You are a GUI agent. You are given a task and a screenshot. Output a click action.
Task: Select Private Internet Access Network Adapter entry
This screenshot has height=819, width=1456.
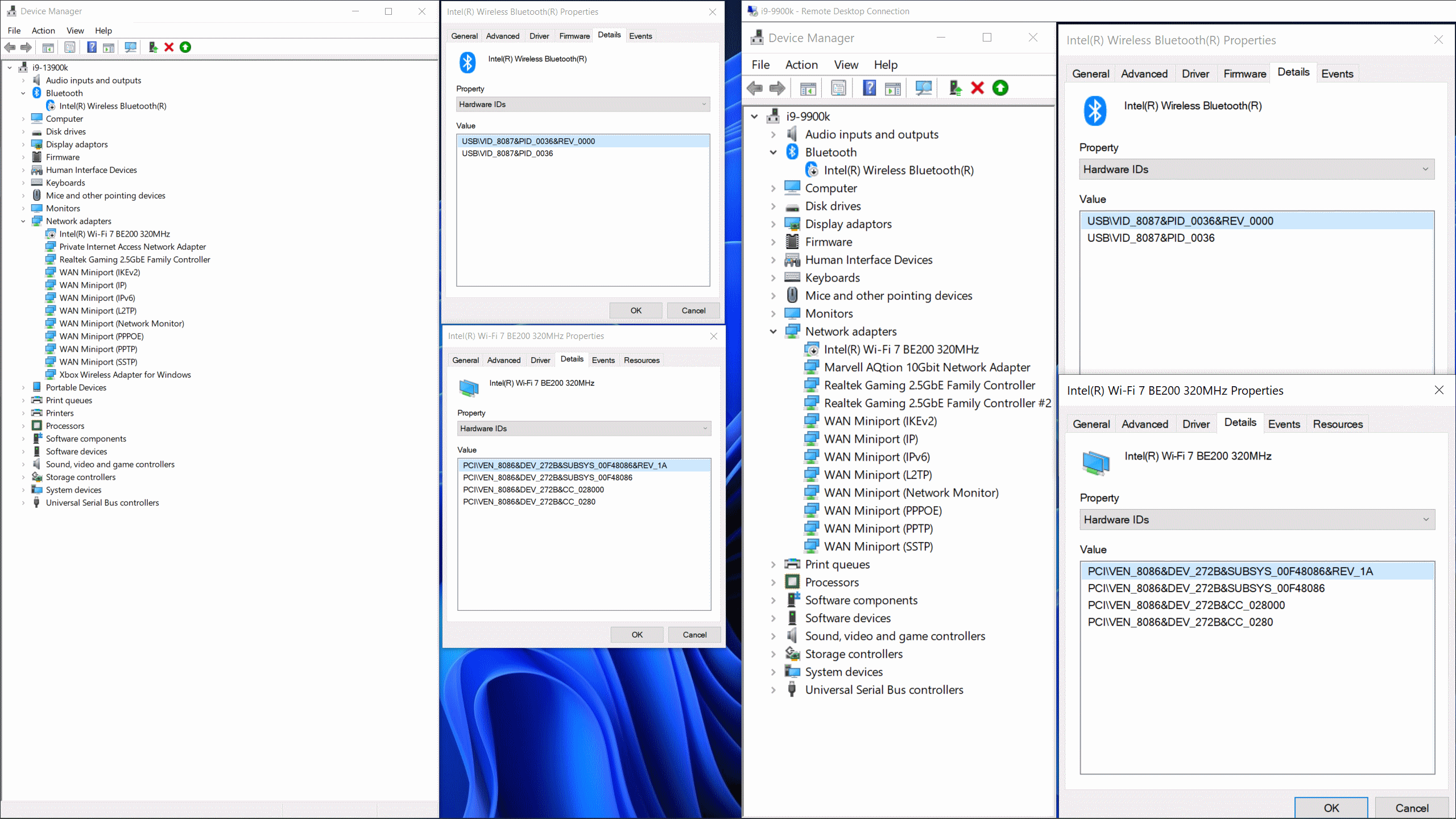tap(133, 246)
